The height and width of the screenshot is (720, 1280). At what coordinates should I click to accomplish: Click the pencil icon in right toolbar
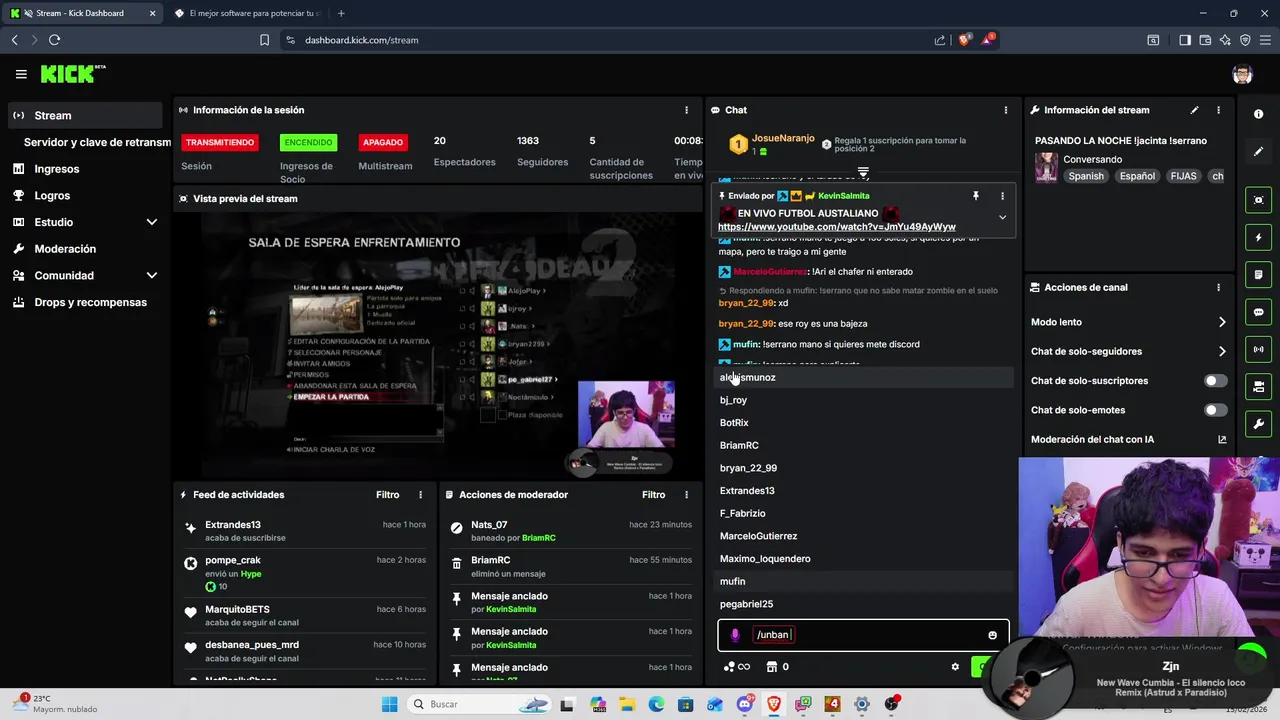pos(1259,152)
